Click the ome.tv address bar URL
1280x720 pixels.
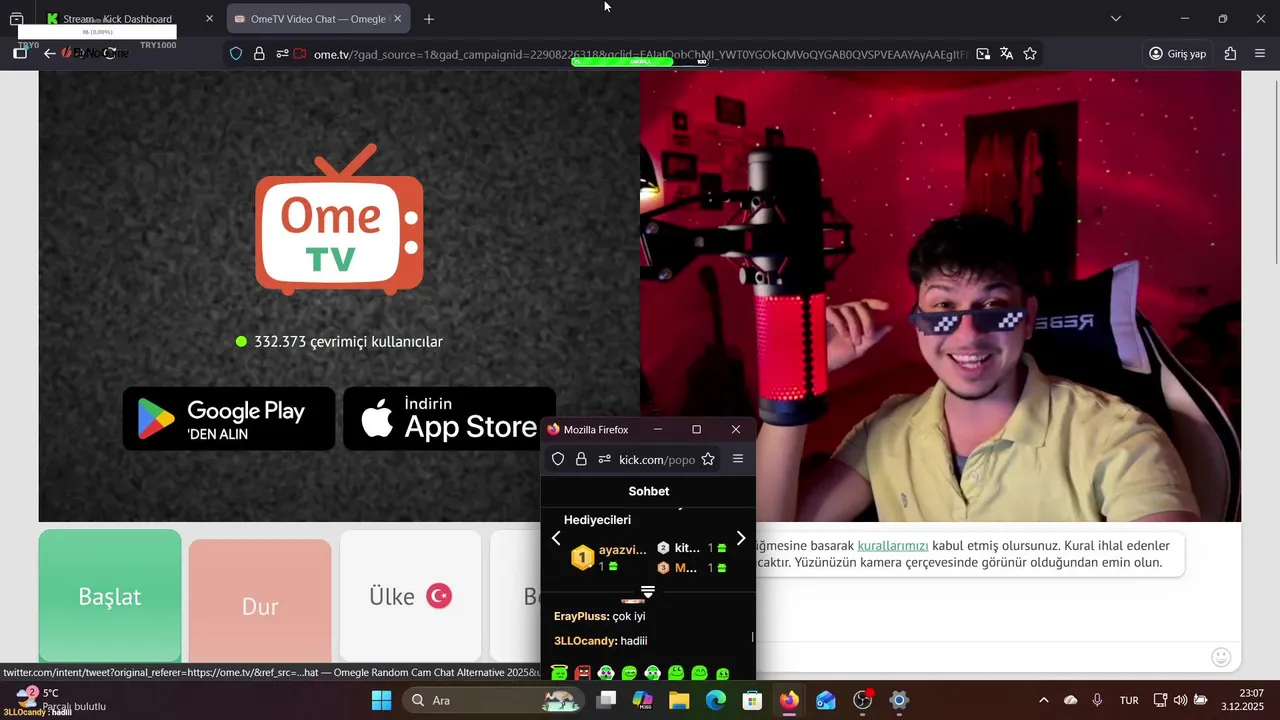tap(640, 54)
